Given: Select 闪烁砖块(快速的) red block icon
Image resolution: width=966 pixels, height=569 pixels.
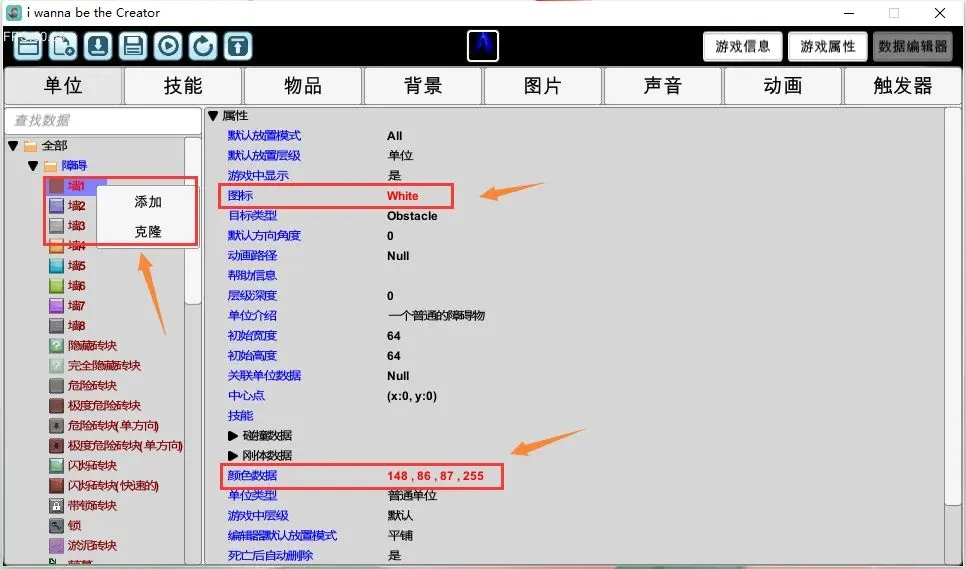Looking at the screenshot, I should tap(57, 485).
